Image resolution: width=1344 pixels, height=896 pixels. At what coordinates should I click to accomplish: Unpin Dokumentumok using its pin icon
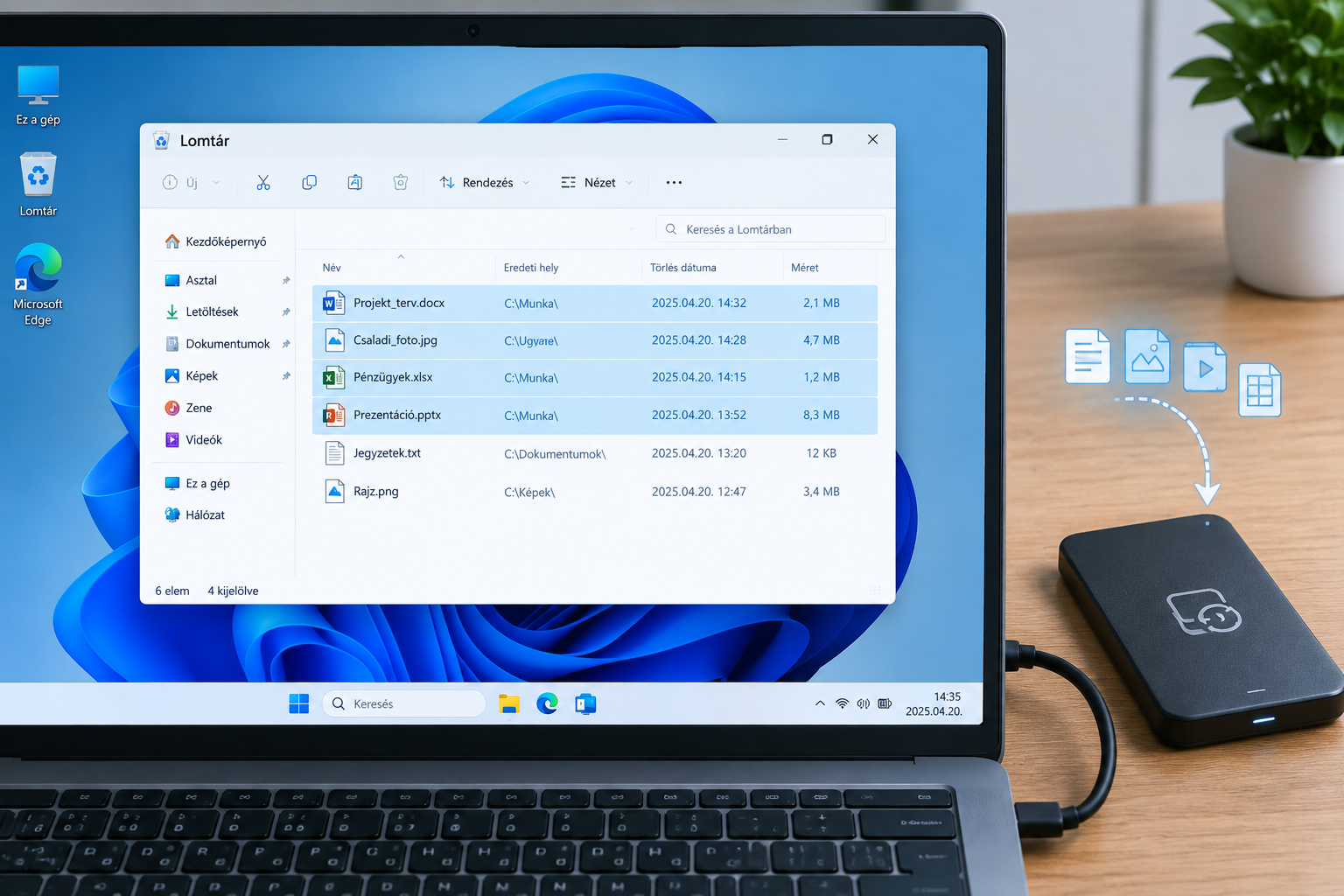(285, 345)
